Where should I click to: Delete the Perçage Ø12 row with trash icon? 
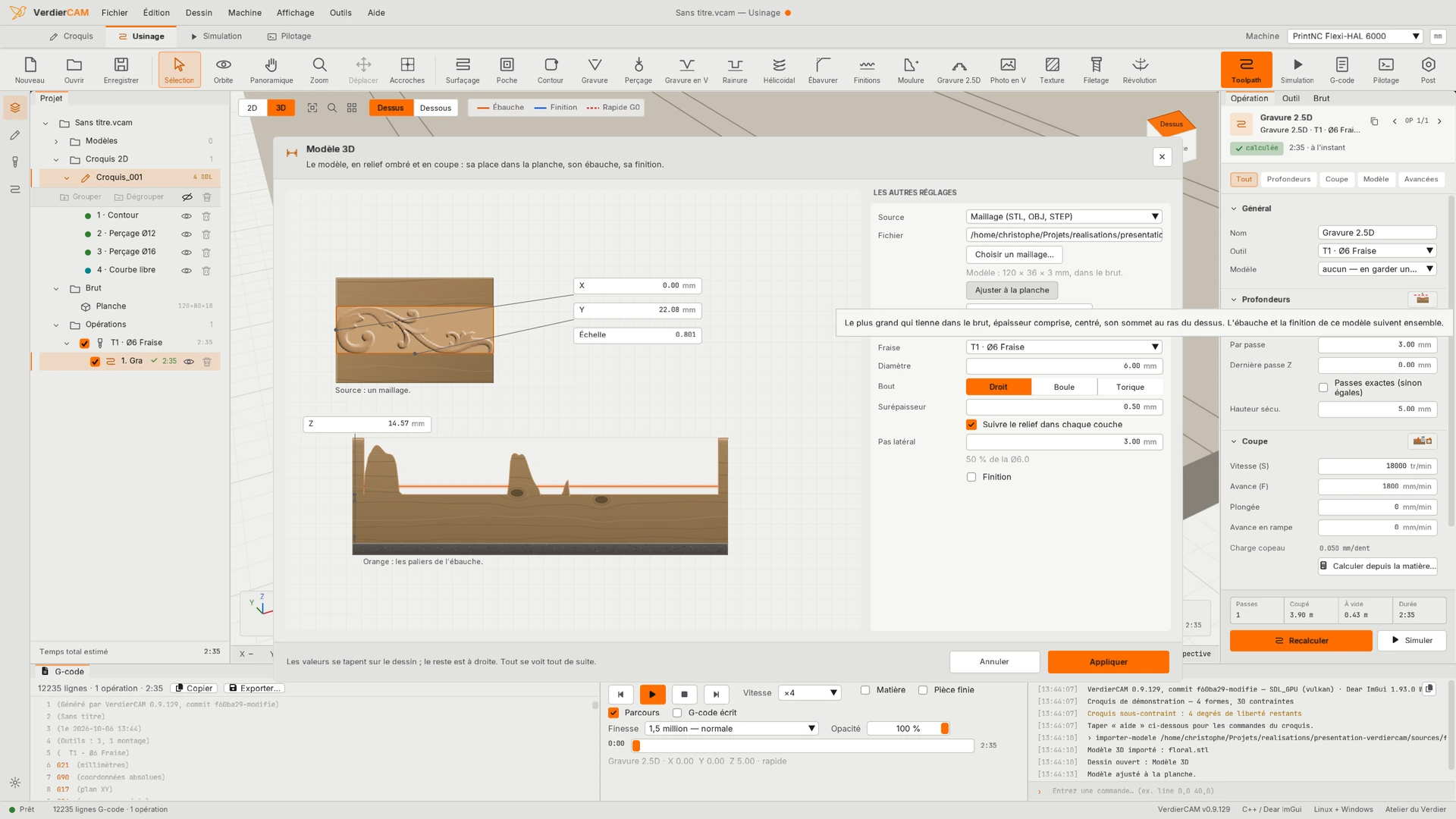(206, 234)
